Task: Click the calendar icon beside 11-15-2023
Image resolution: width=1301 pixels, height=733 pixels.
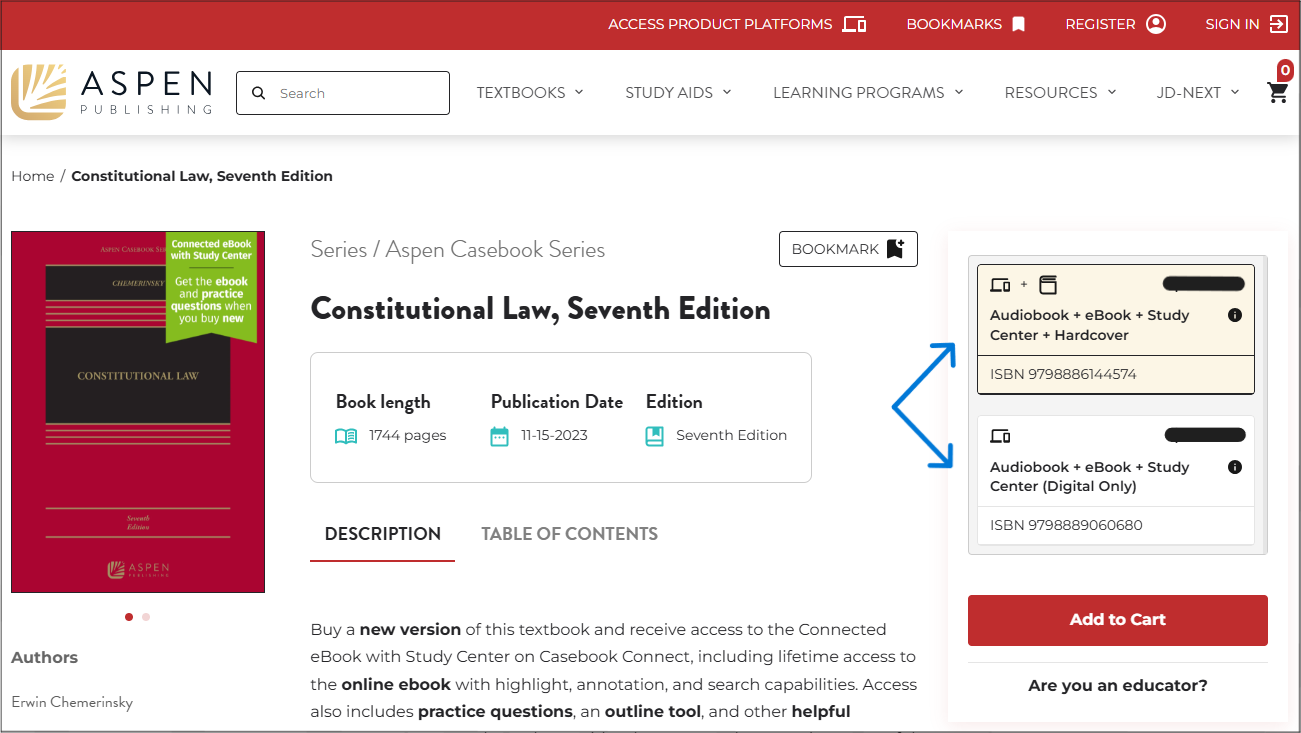Action: [500, 436]
